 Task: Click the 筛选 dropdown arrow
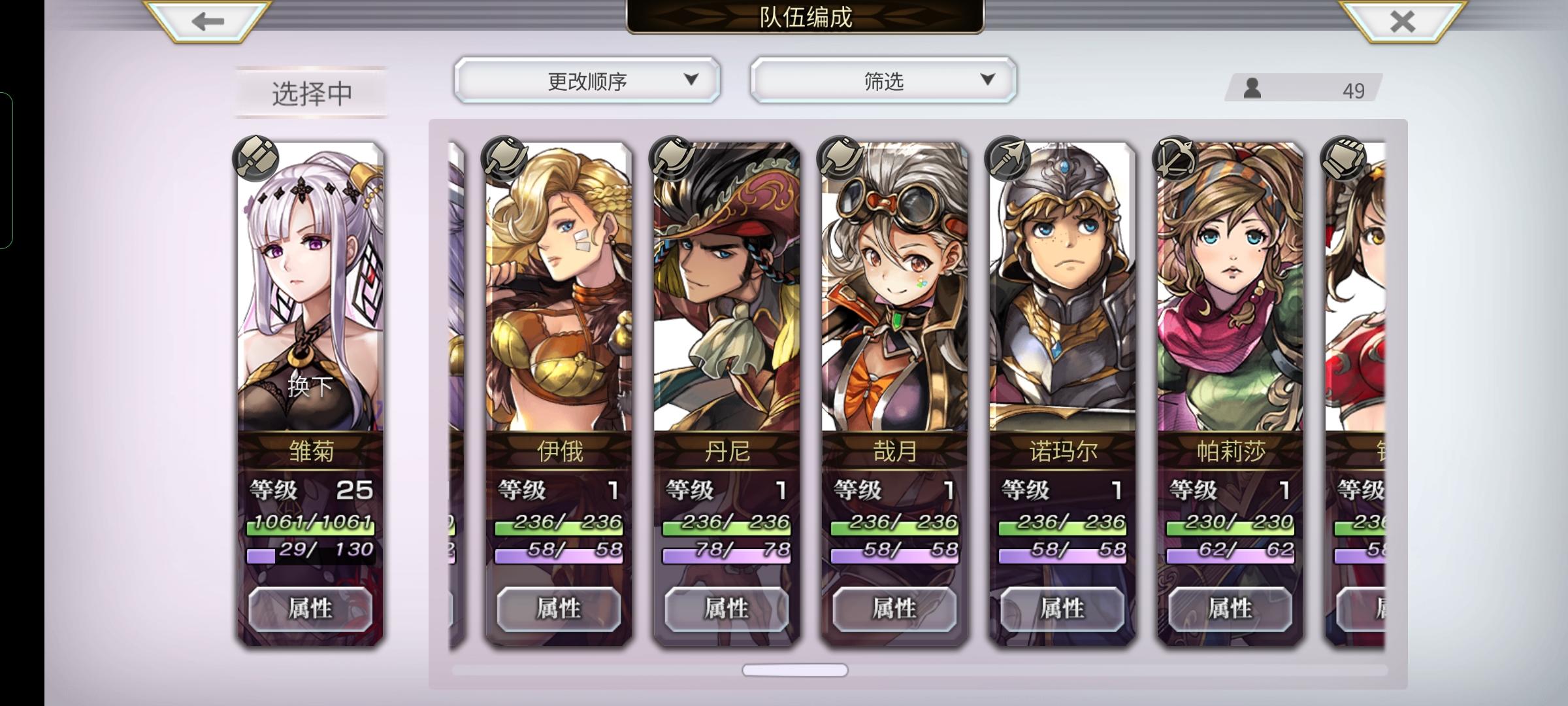[x=987, y=80]
